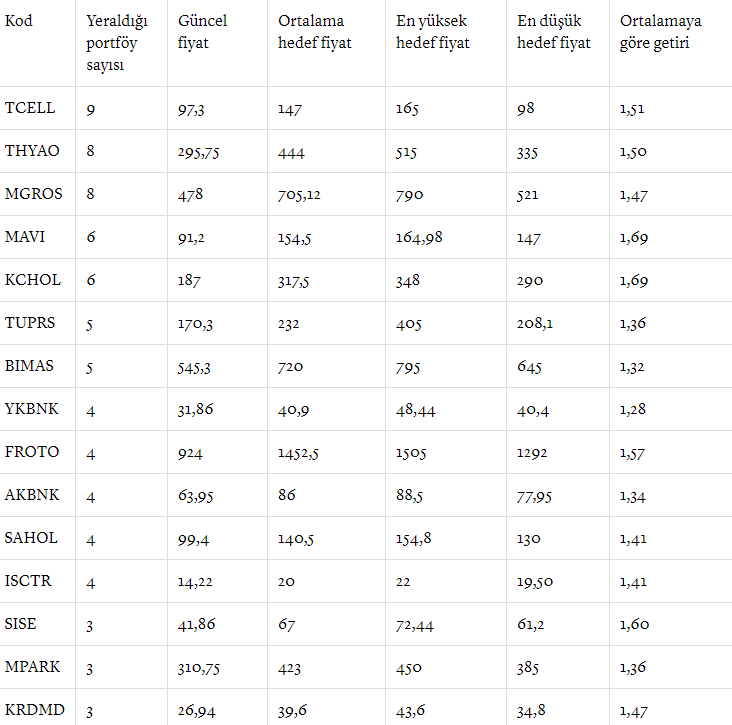The width and height of the screenshot is (732, 725).
Task: Click the Yeraldığı portföy sayısı header
Action: tap(117, 43)
